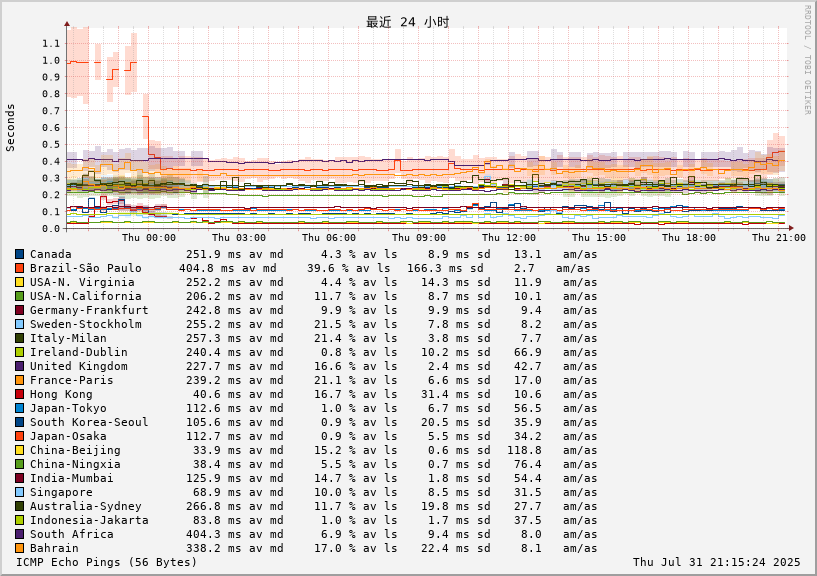Click the 'Thu 00:00' time axis label
The image size is (817, 576).
tap(149, 238)
